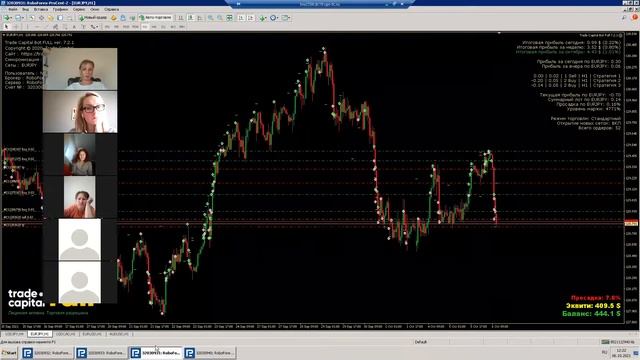Select the Equidistant Channel tool

coord(55,27)
